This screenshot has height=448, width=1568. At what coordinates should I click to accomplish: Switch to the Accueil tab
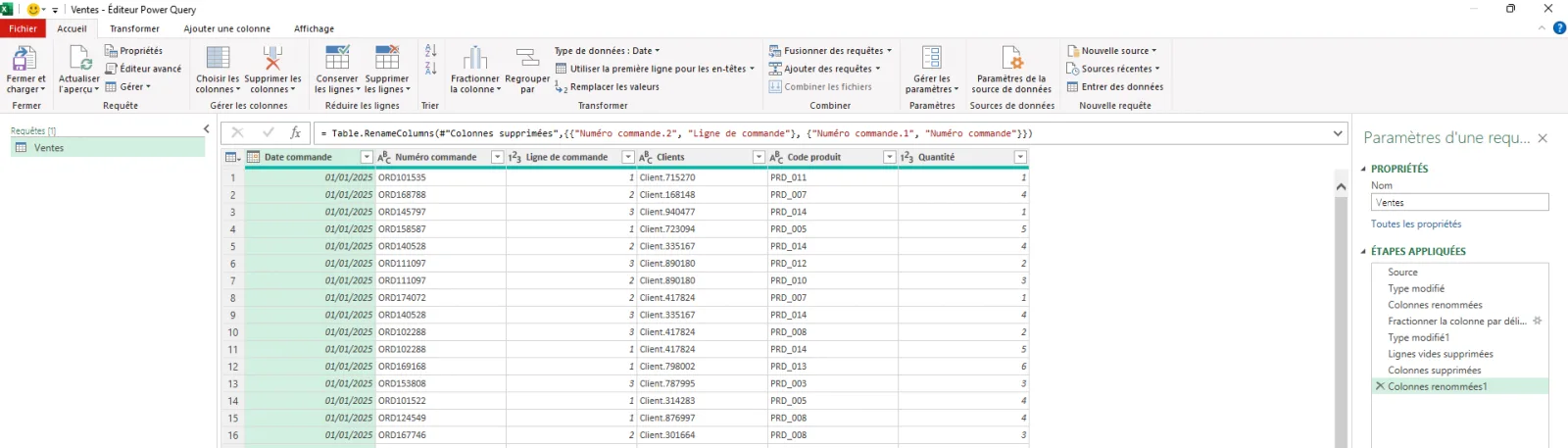(x=72, y=28)
